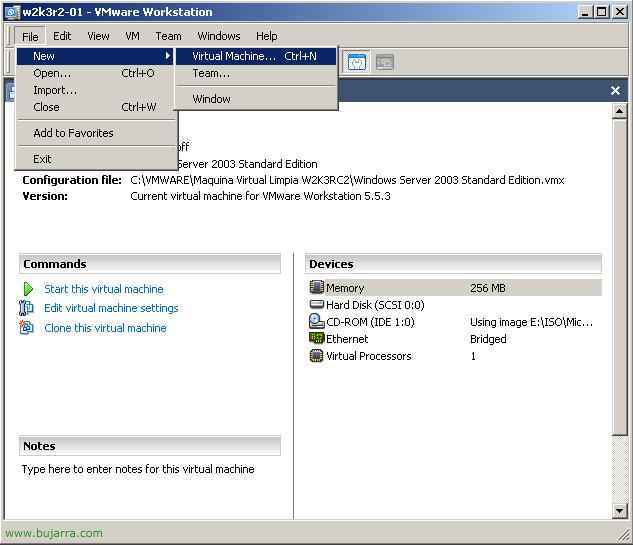Open the Help menu
The image size is (633, 545).
[x=266, y=36]
